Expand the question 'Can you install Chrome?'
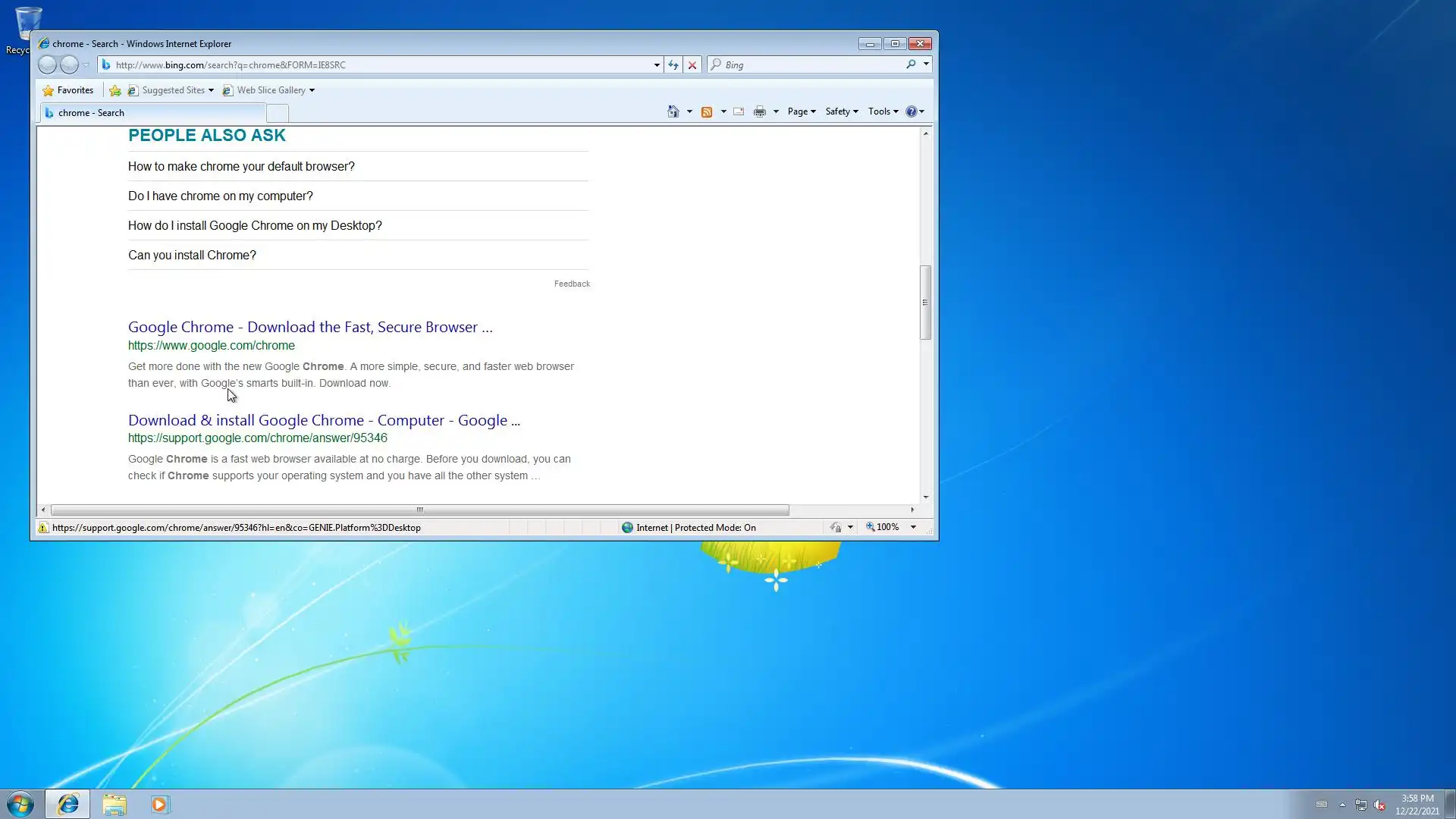1456x819 pixels. [x=192, y=256]
